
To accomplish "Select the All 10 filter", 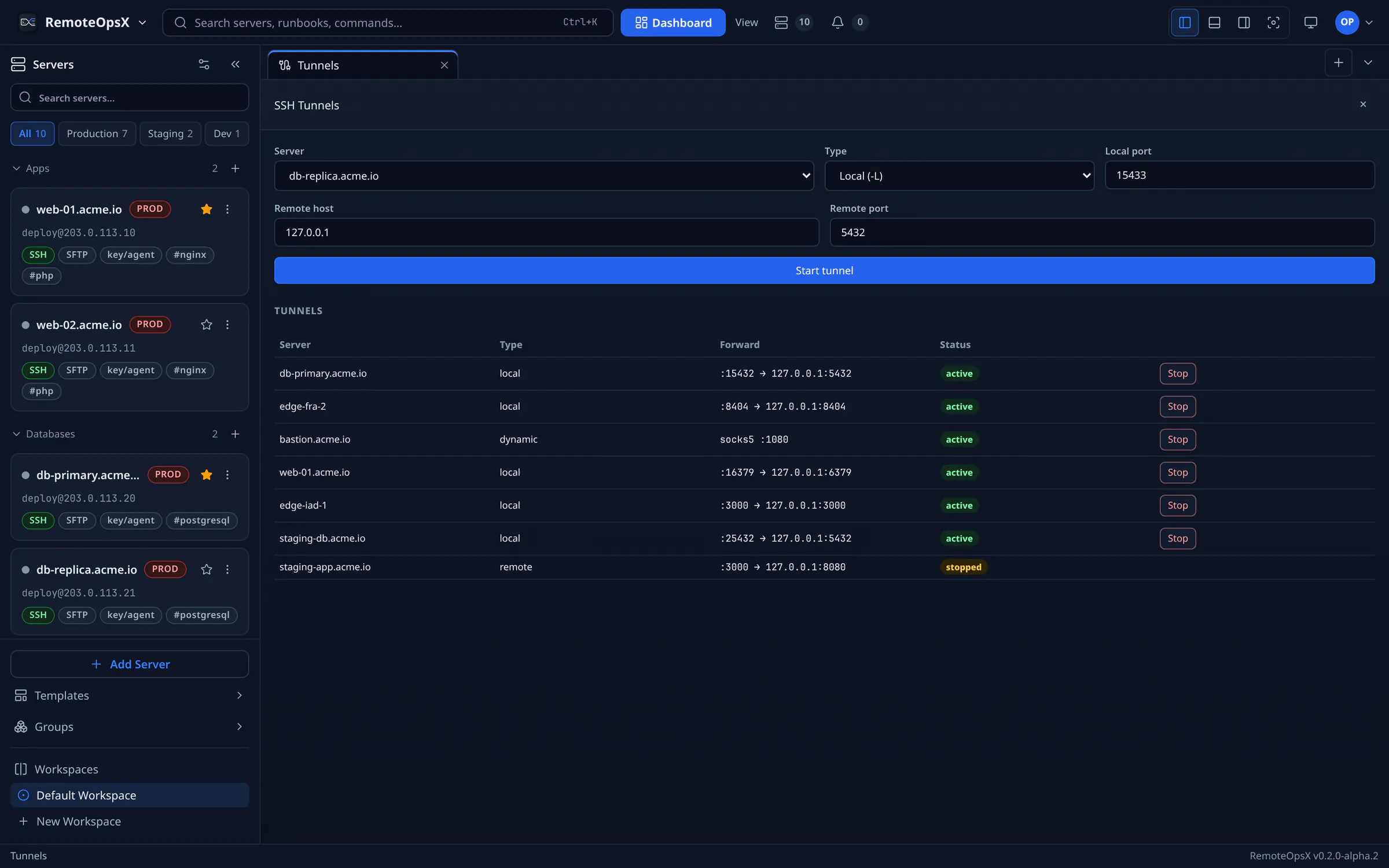I will pyautogui.click(x=32, y=134).
